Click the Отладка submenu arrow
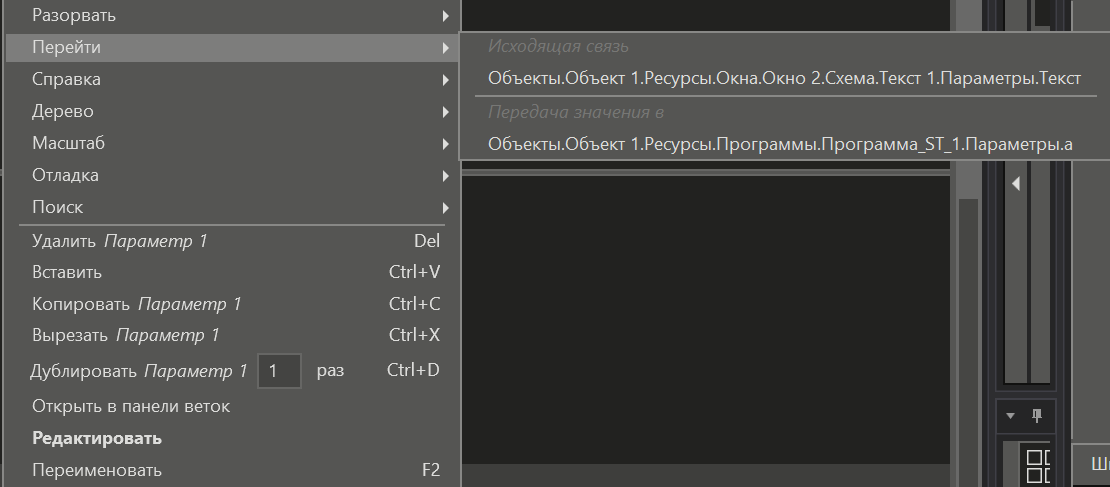Viewport: 1110px width, 487px height. pos(445,176)
